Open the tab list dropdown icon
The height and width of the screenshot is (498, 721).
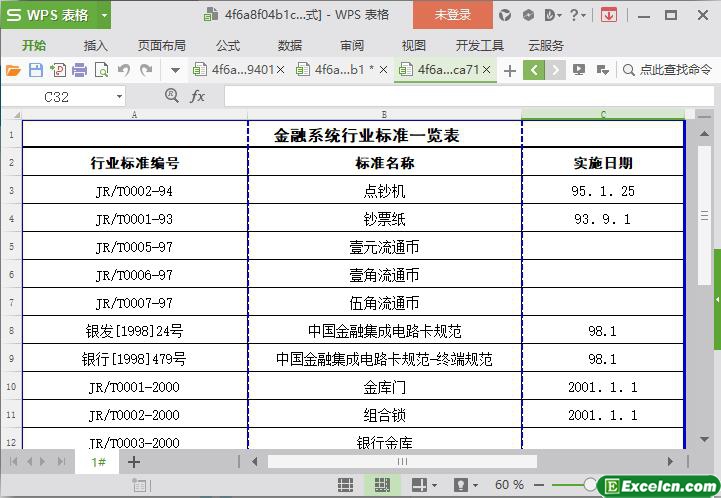(x=602, y=70)
